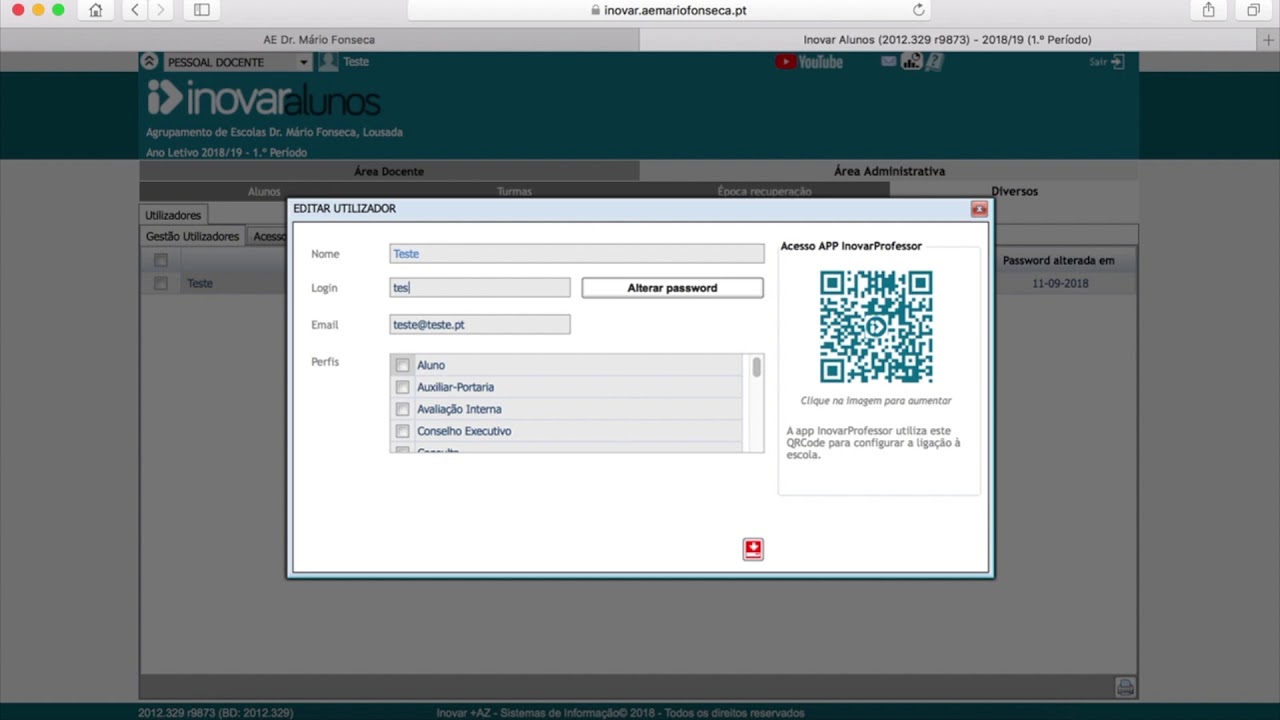
Task: Click Safari home icon
Action: pos(96,10)
